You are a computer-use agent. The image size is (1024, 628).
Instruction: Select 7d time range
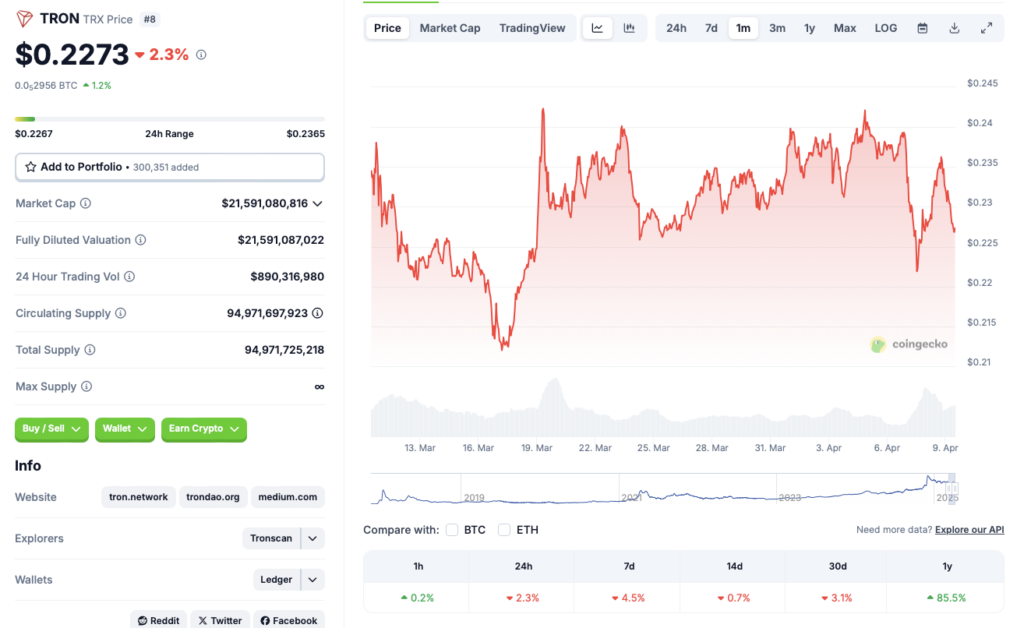tap(711, 28)
